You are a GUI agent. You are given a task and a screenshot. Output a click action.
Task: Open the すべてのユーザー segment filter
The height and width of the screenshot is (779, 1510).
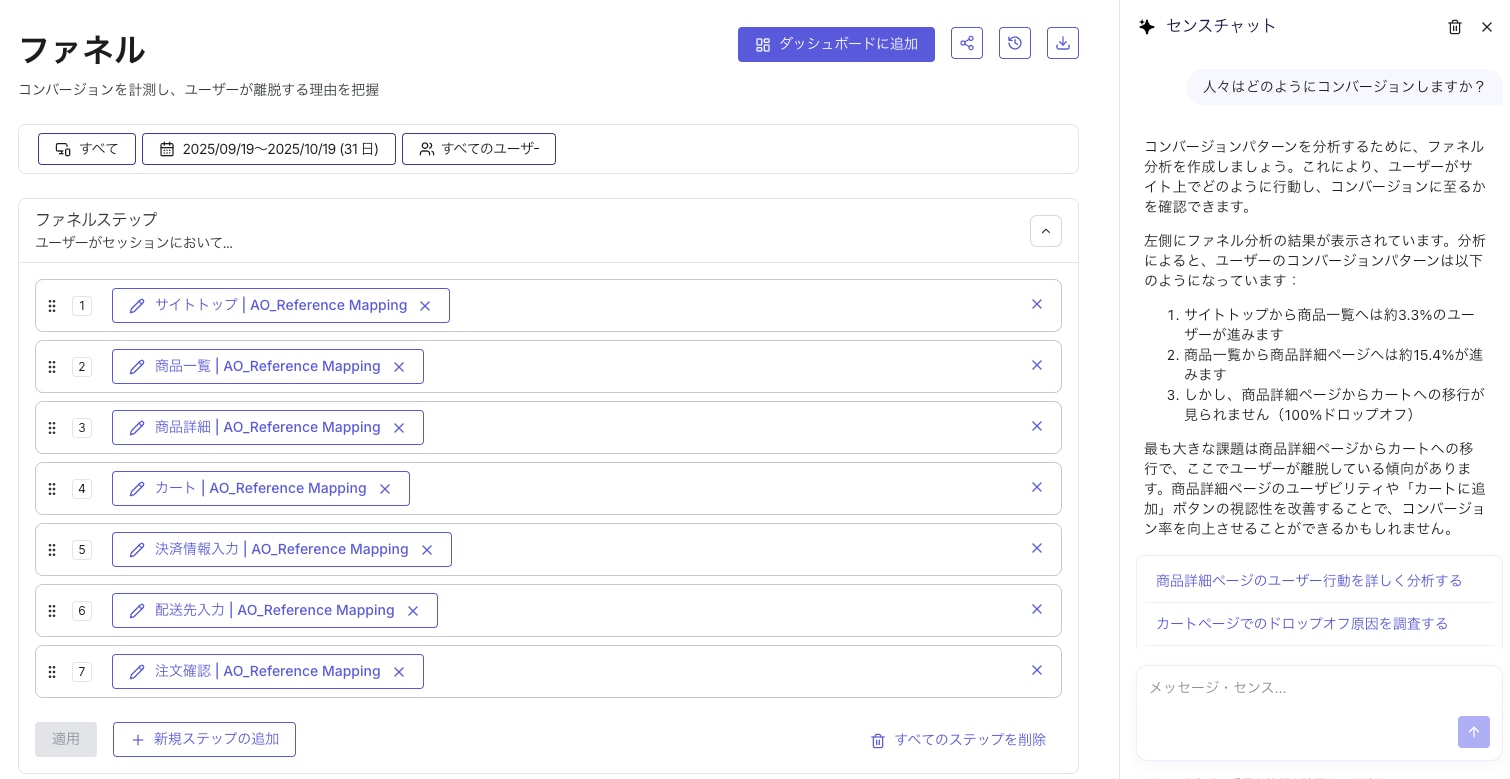click(x=479, y=149)
